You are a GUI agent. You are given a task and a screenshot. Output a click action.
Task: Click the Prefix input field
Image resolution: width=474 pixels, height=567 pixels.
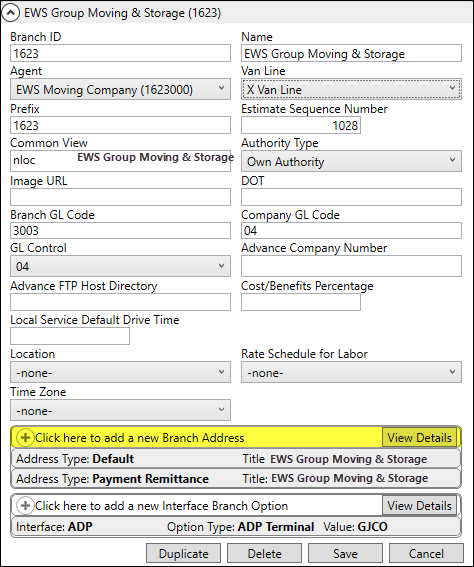(x=120, y=125)
